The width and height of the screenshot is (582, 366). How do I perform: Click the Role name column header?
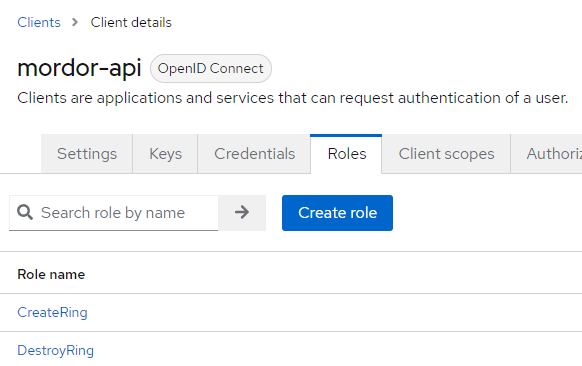click(x=51, y=274)
